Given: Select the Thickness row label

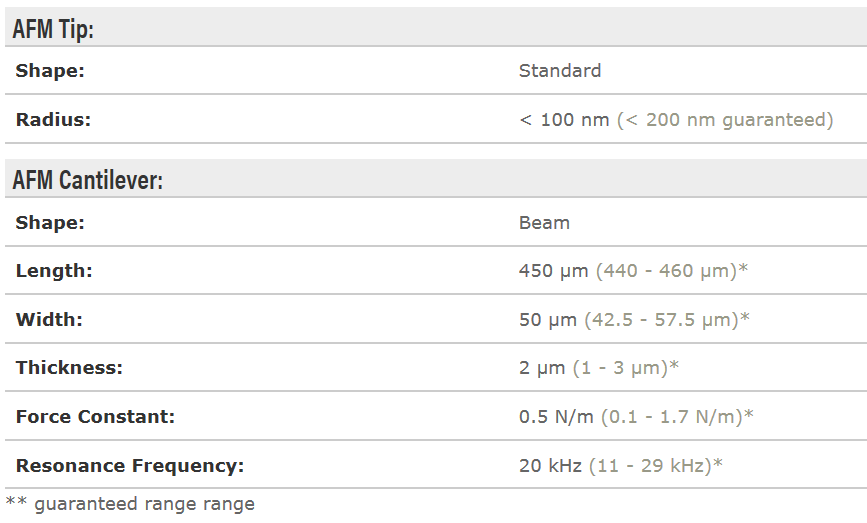Looking at the screenshot, I should [69, 368].
